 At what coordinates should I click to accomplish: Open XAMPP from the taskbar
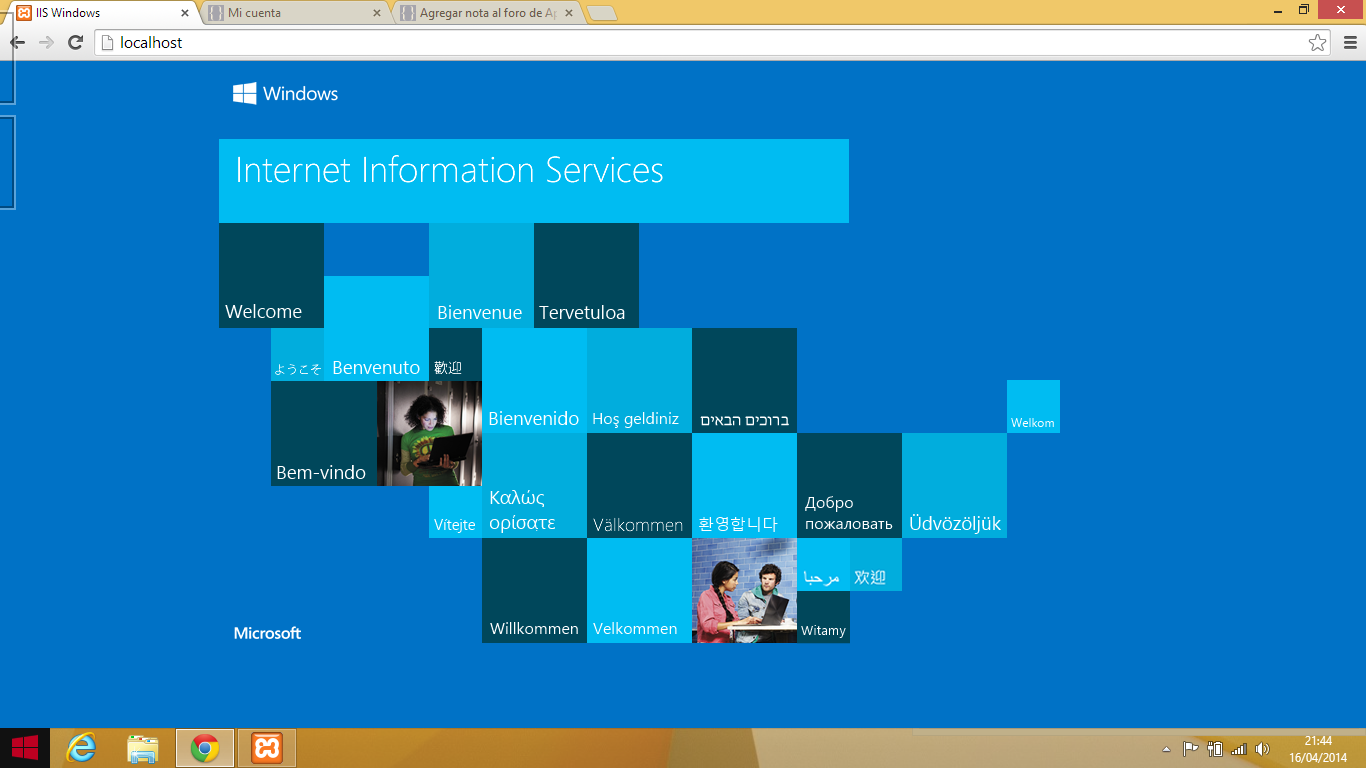(x=267, y=748)
